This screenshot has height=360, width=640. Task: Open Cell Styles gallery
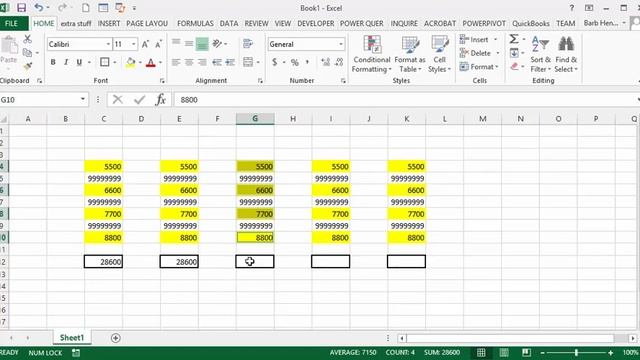point(439,54)
